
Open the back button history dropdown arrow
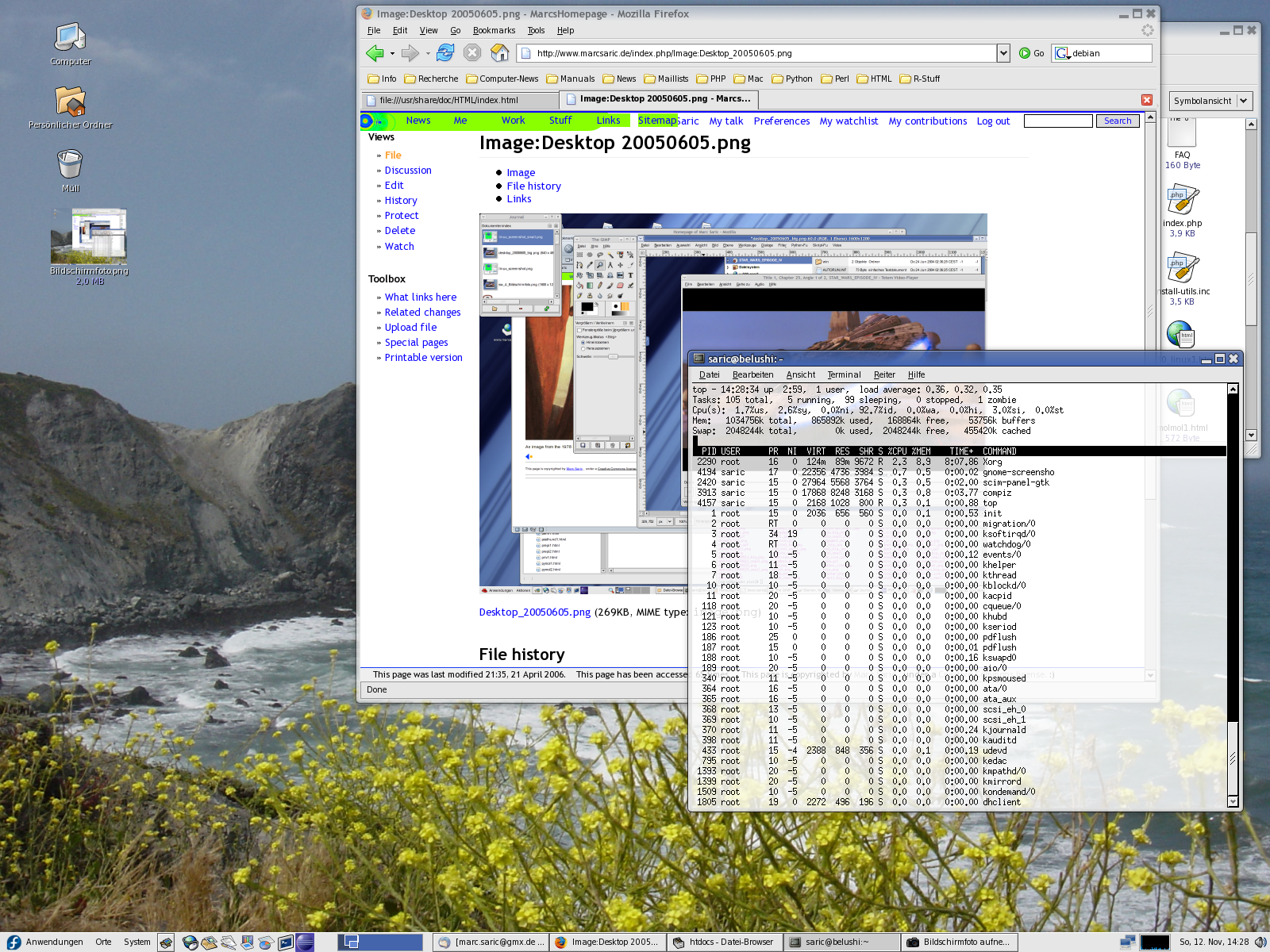click(x=392, y=54)
